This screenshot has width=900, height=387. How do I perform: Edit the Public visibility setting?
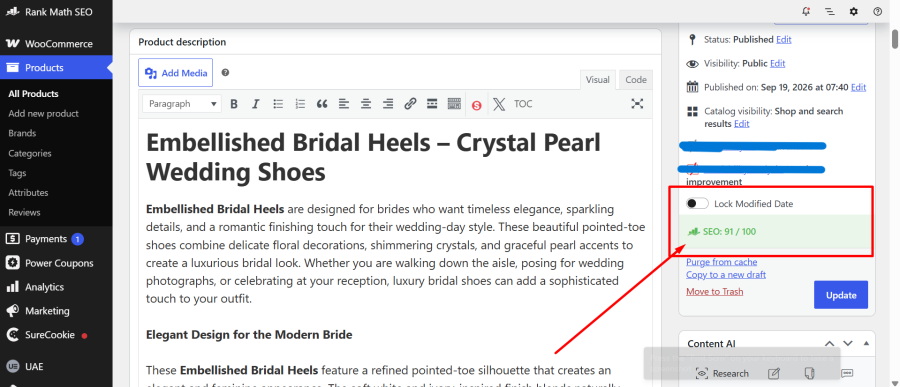777,63
